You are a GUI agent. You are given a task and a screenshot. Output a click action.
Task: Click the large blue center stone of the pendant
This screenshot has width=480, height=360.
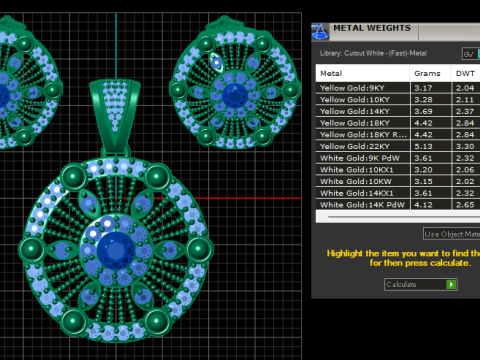click(116, 250)
